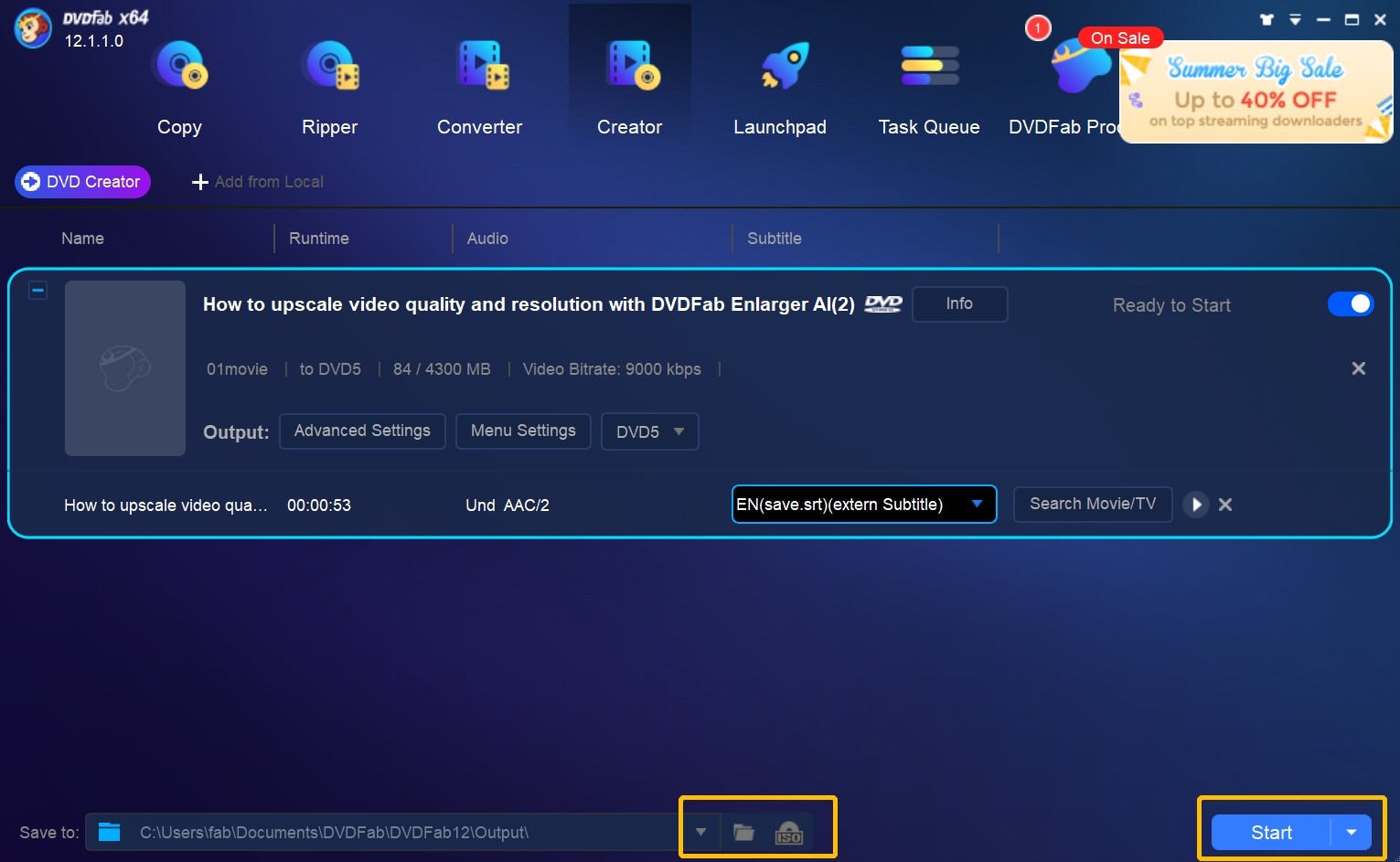1400x862 pixels.
Task: Open the Task Queue
Action: 929,87
